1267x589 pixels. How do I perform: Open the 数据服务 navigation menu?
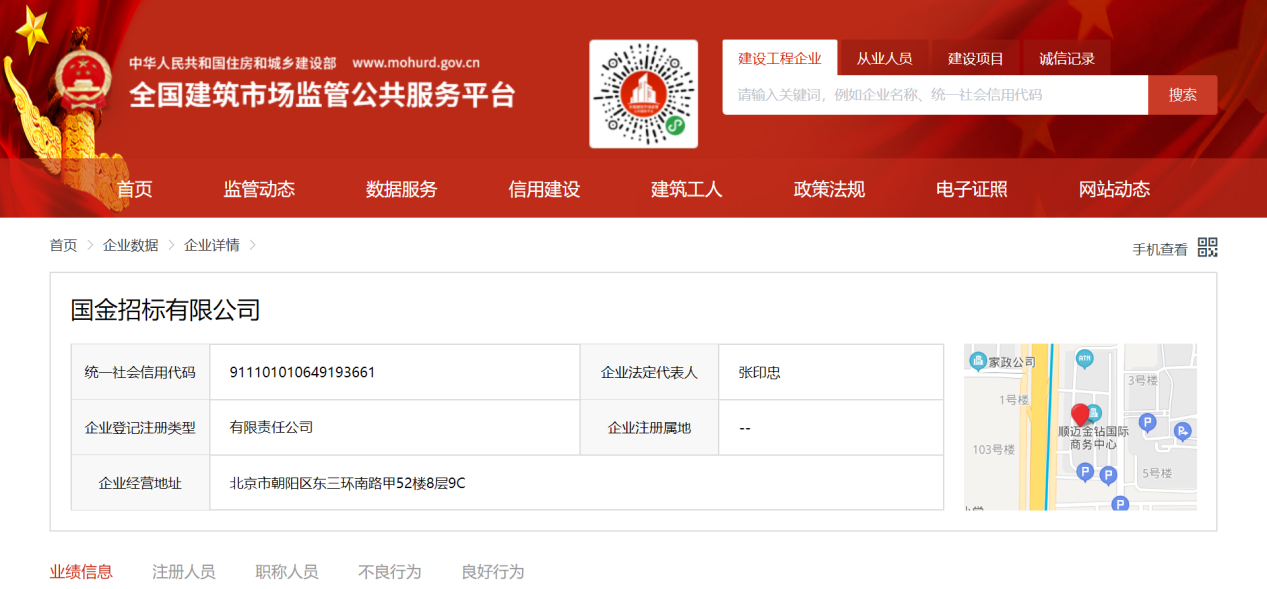(x=401, y=188)
